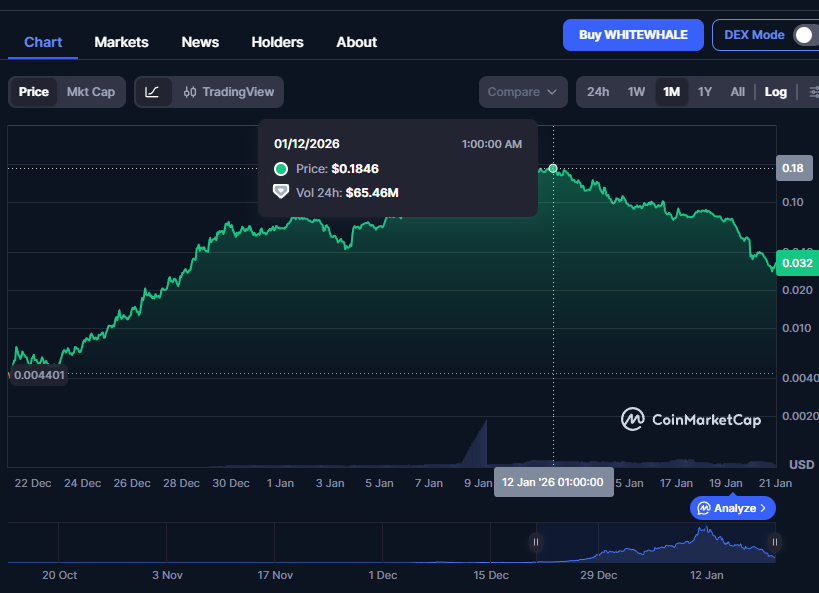Switch to the Markets tab
This screenshot has width=819, height=593.
coord(121,42)
